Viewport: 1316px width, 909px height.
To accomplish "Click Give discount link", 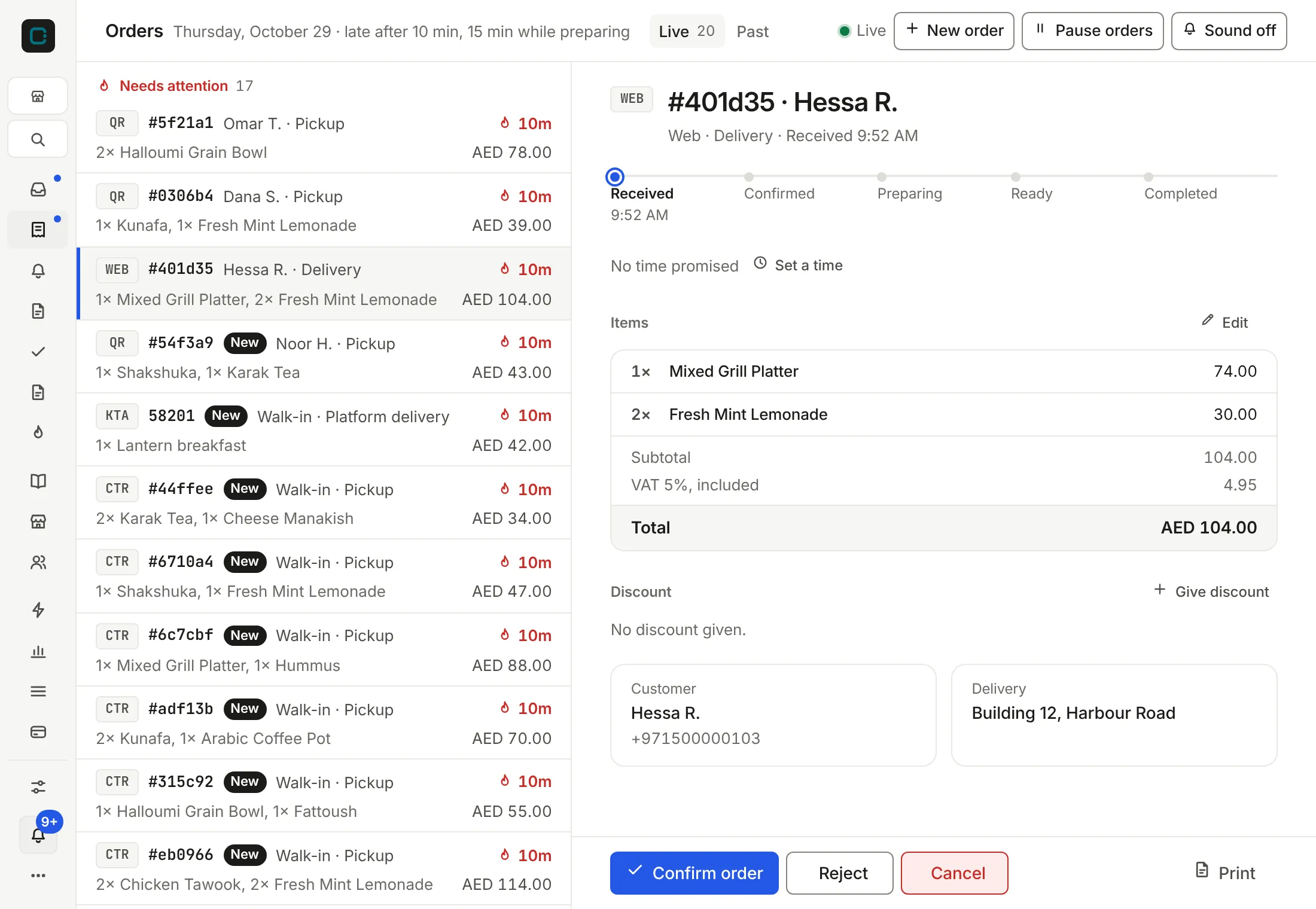I will coord(1211,591).
